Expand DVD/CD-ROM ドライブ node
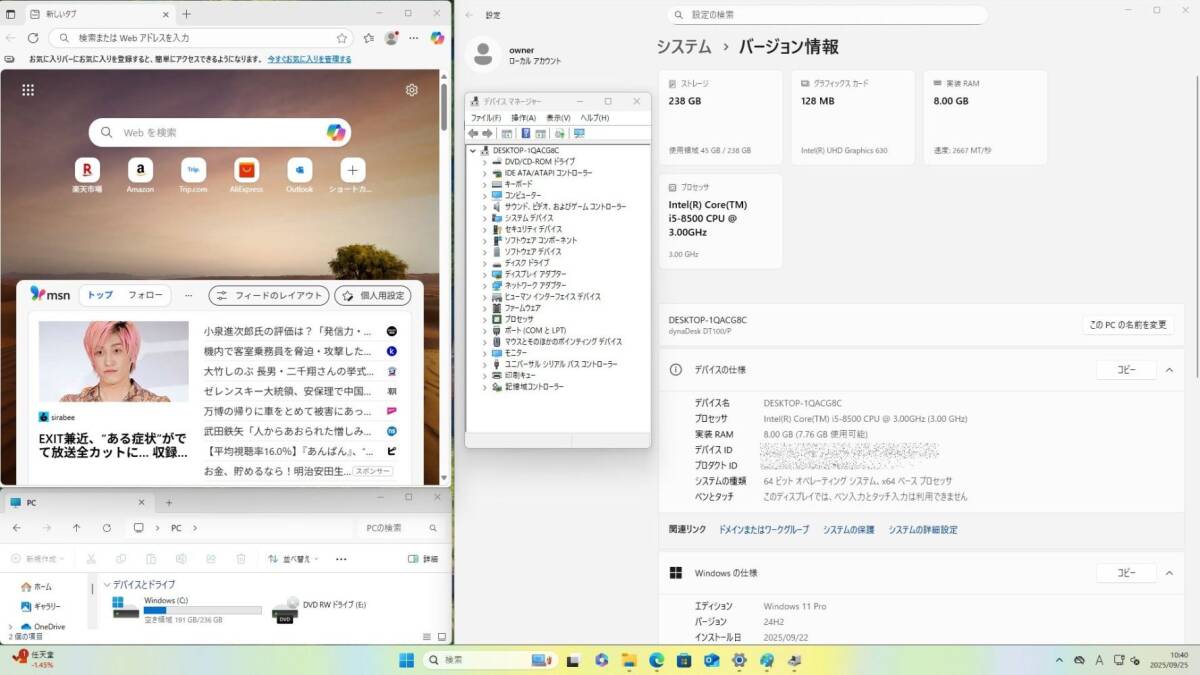This screenshot has width=1200, height=675. pos(485,161)
